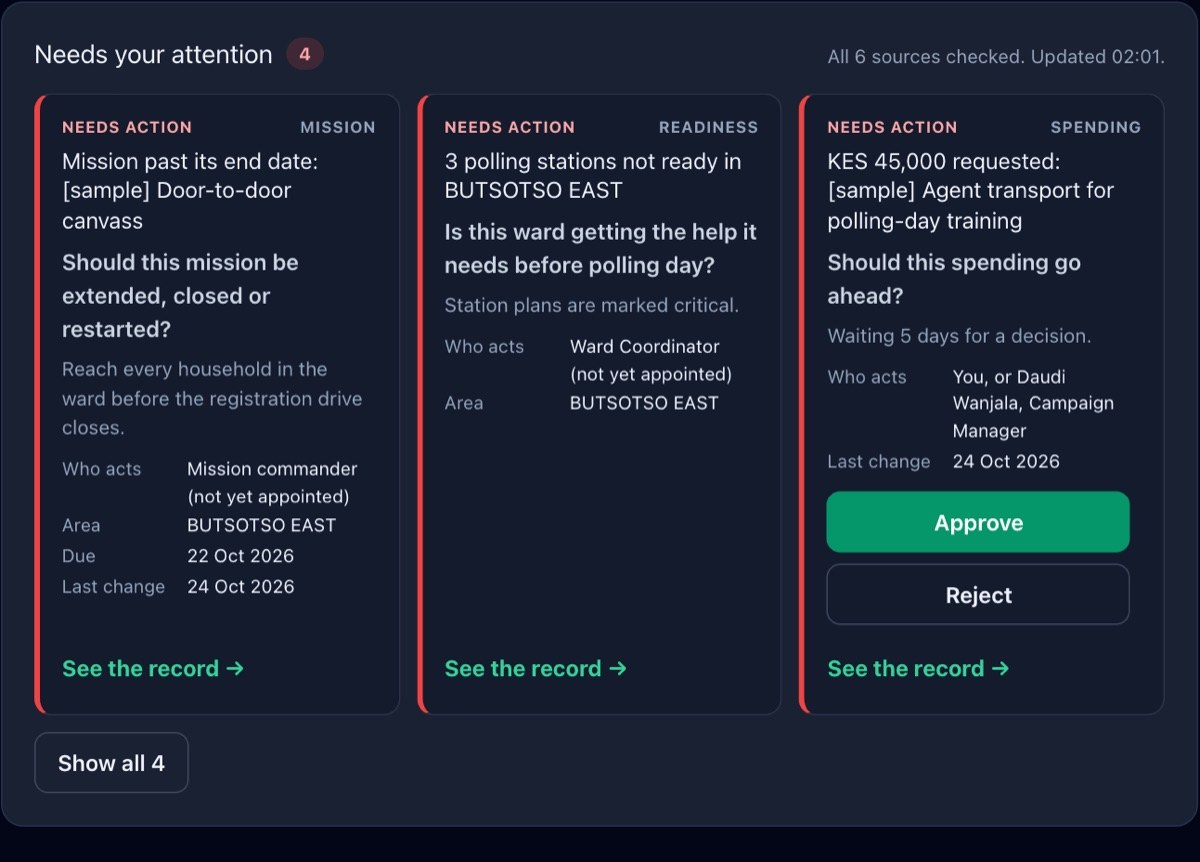The image size is (1200, 862).
Task: Click Mission commander (not yet appointed) value
Action: pyautogui.click(x=272, y=482)
